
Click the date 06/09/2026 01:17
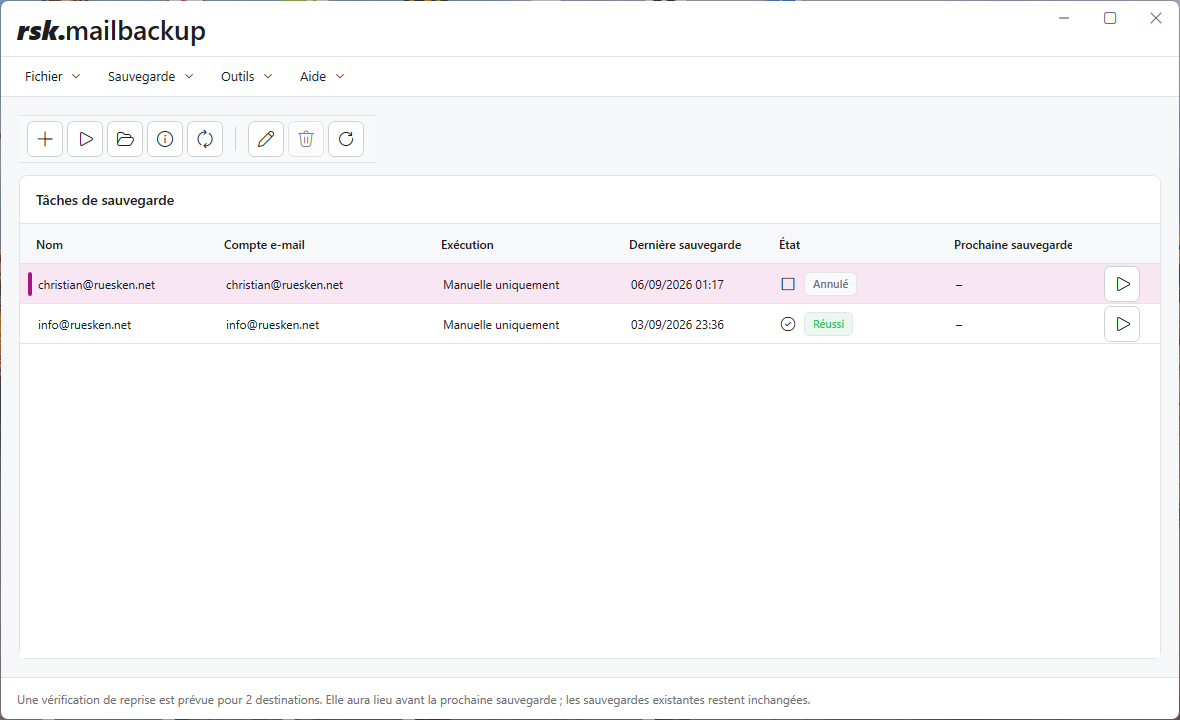tap(677, 285)
